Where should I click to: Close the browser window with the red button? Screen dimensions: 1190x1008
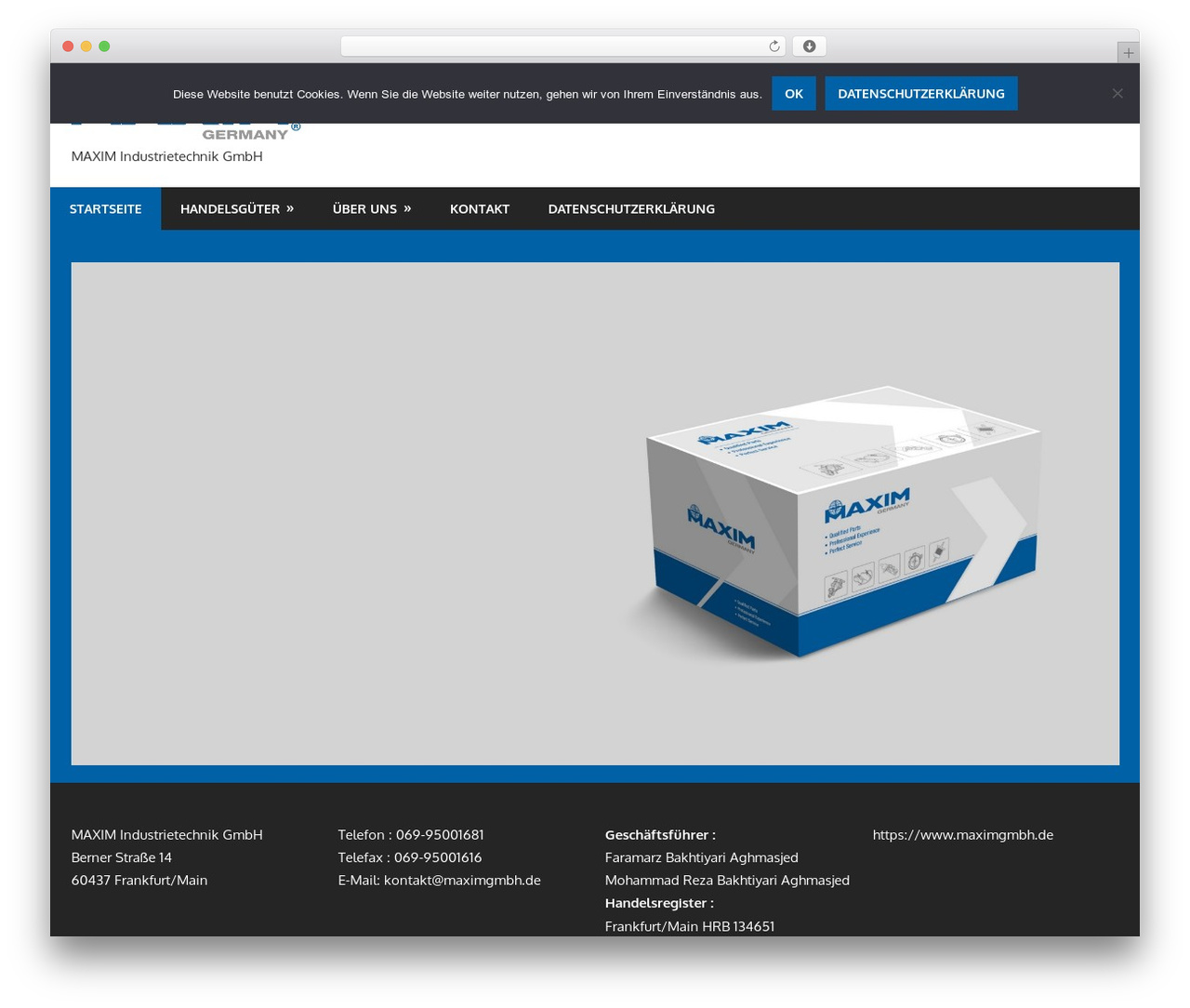[68, 46]
